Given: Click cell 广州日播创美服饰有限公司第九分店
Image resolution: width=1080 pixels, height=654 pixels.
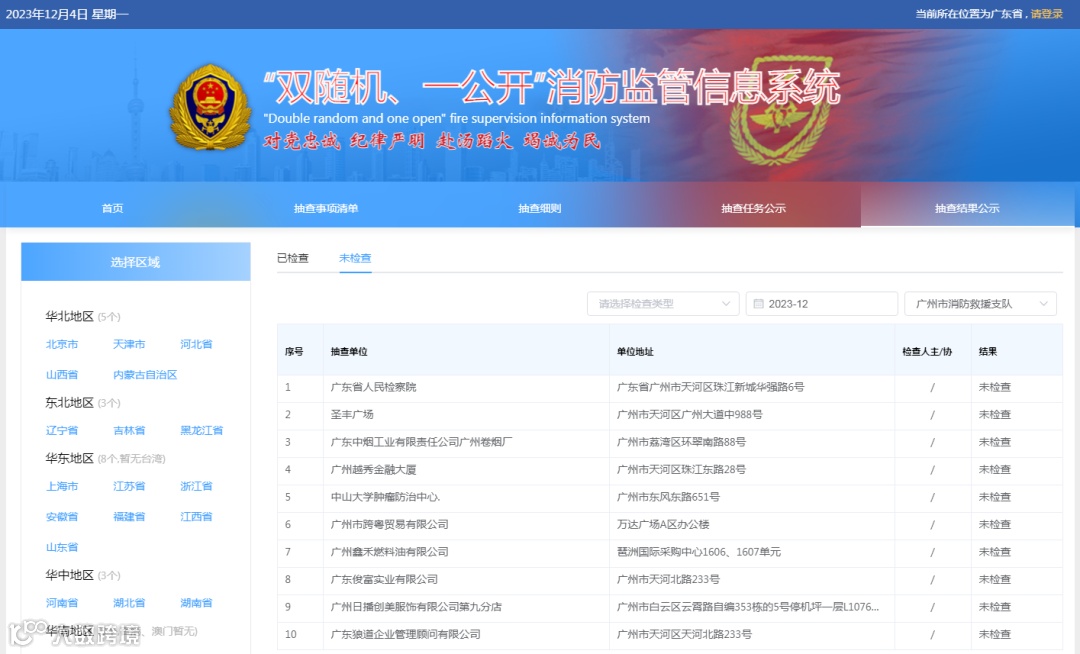Looking at the screenshot, I should pyautogui.click(x=416, y=607).
